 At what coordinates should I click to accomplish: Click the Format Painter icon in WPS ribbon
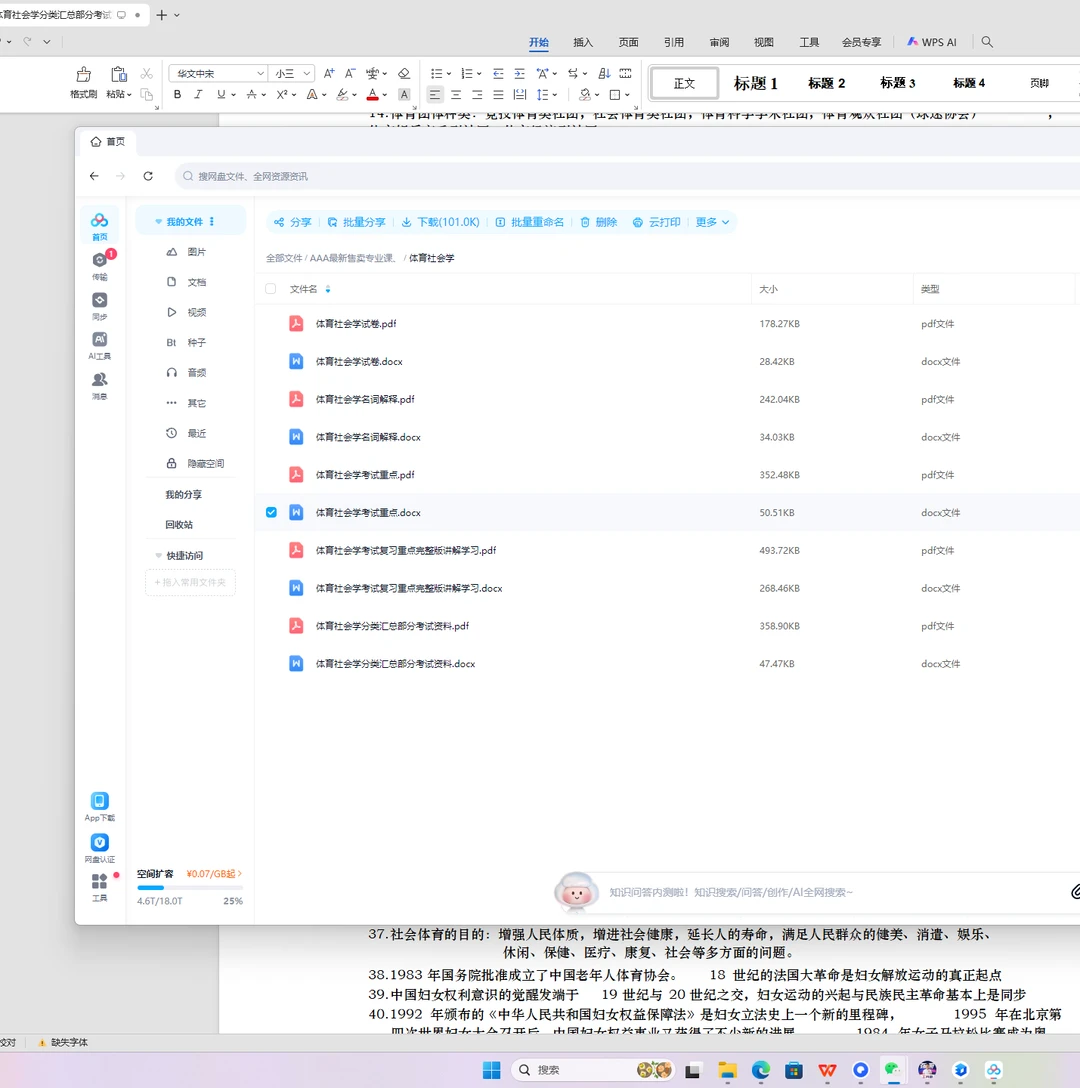point(83,74)
